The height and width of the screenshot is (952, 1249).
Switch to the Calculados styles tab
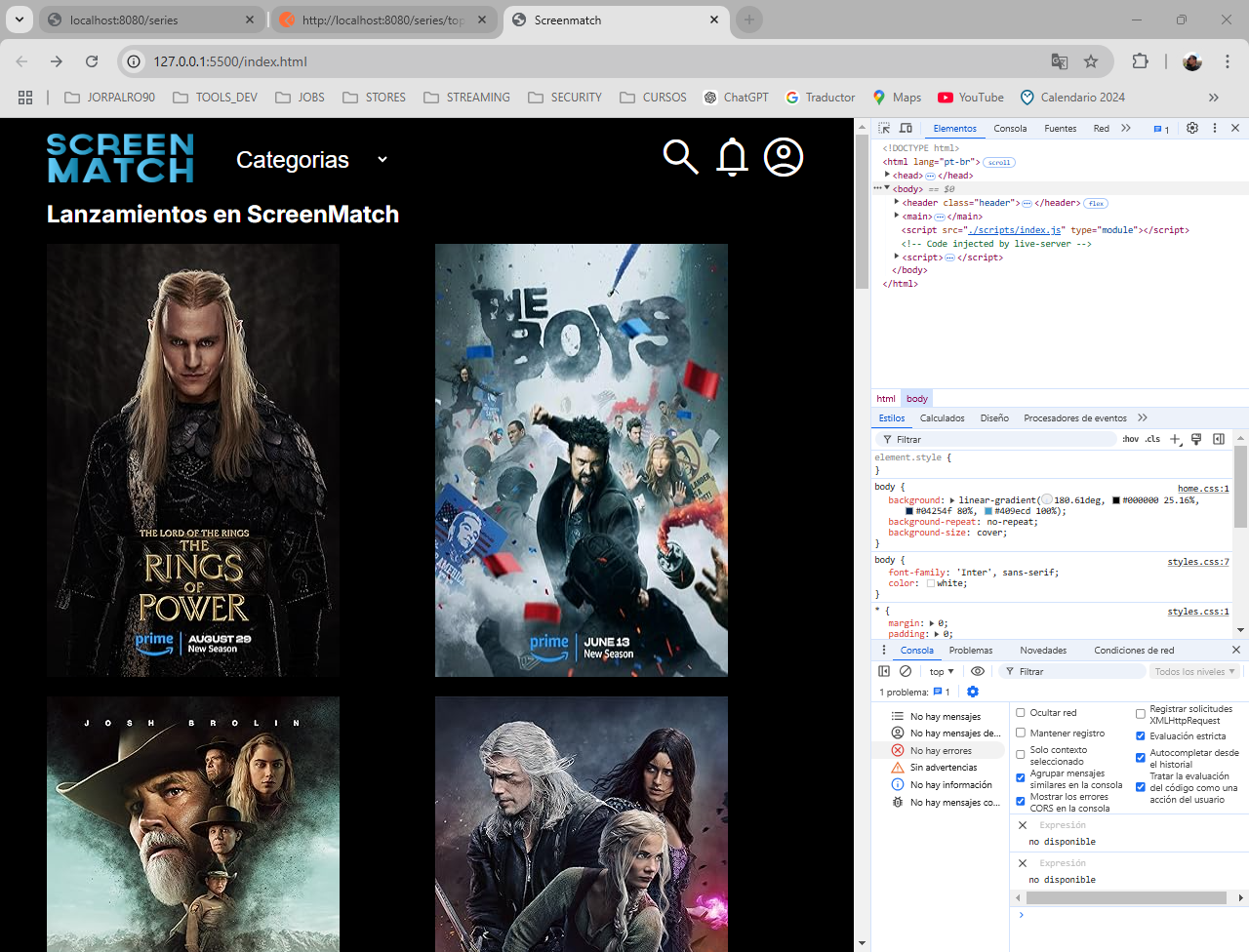click(942, 418)
